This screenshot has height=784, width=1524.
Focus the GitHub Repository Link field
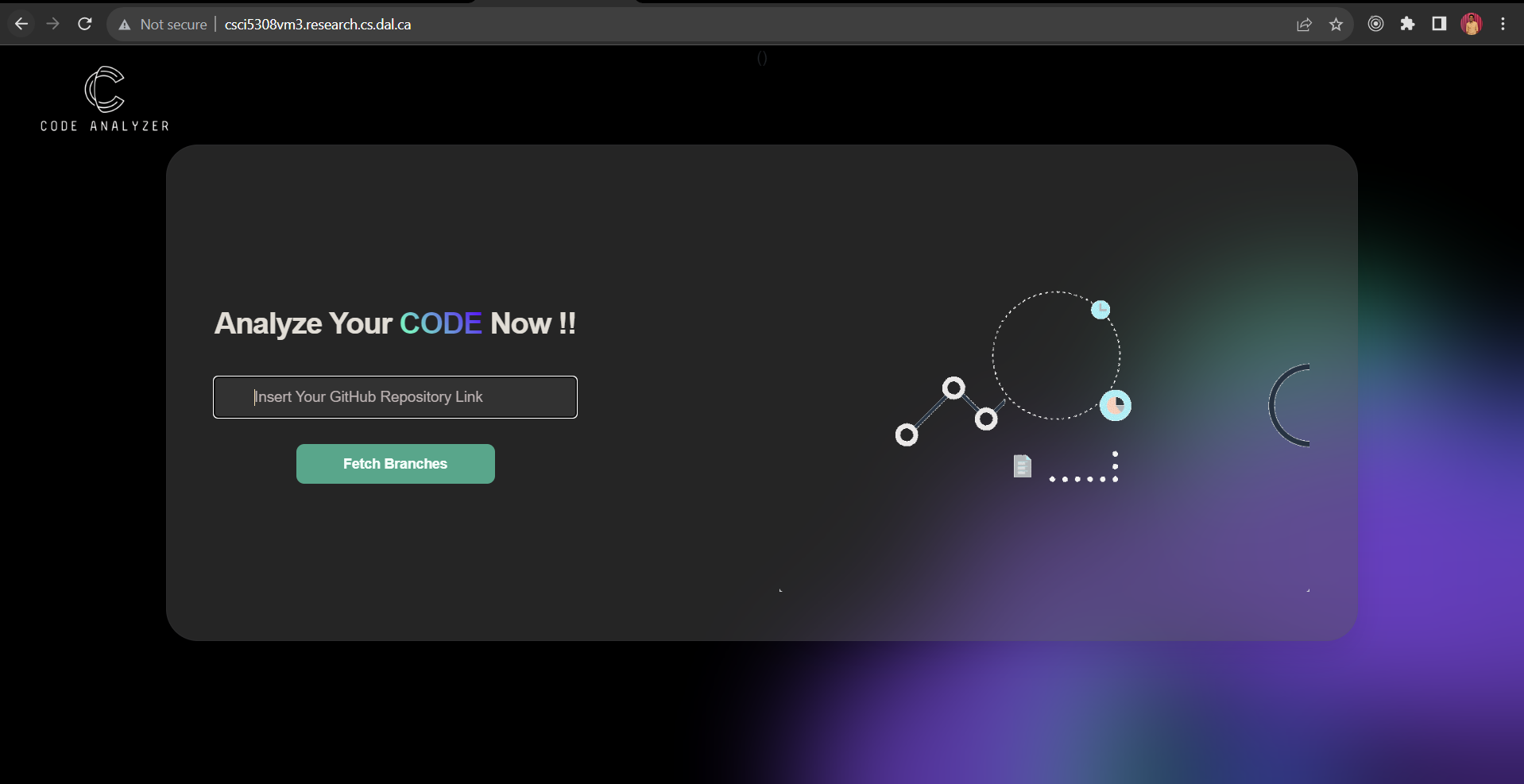(x=395, y=397)
